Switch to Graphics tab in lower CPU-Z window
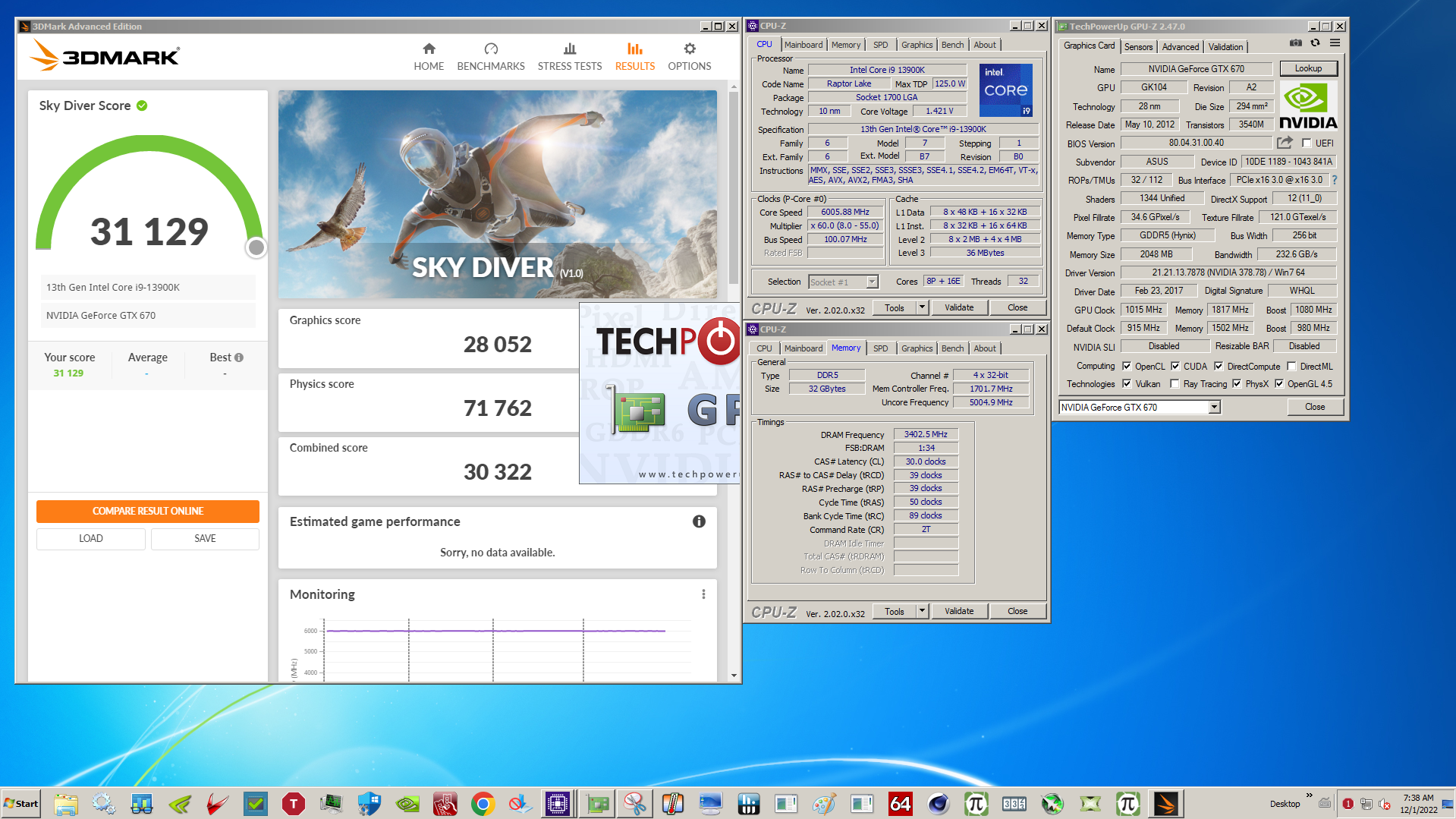 (917, 348)
